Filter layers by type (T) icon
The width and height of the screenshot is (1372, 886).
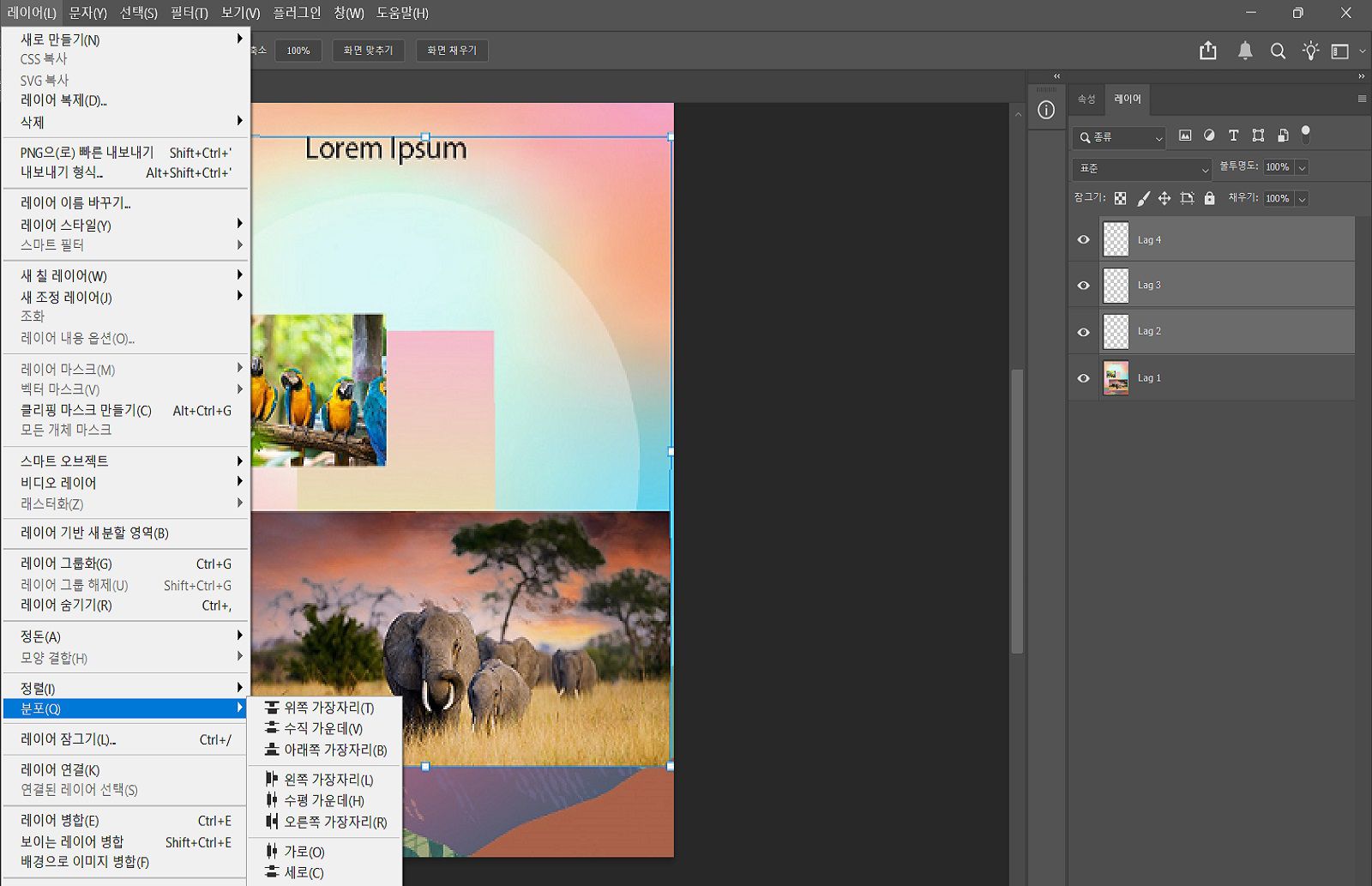(1233, 136)
